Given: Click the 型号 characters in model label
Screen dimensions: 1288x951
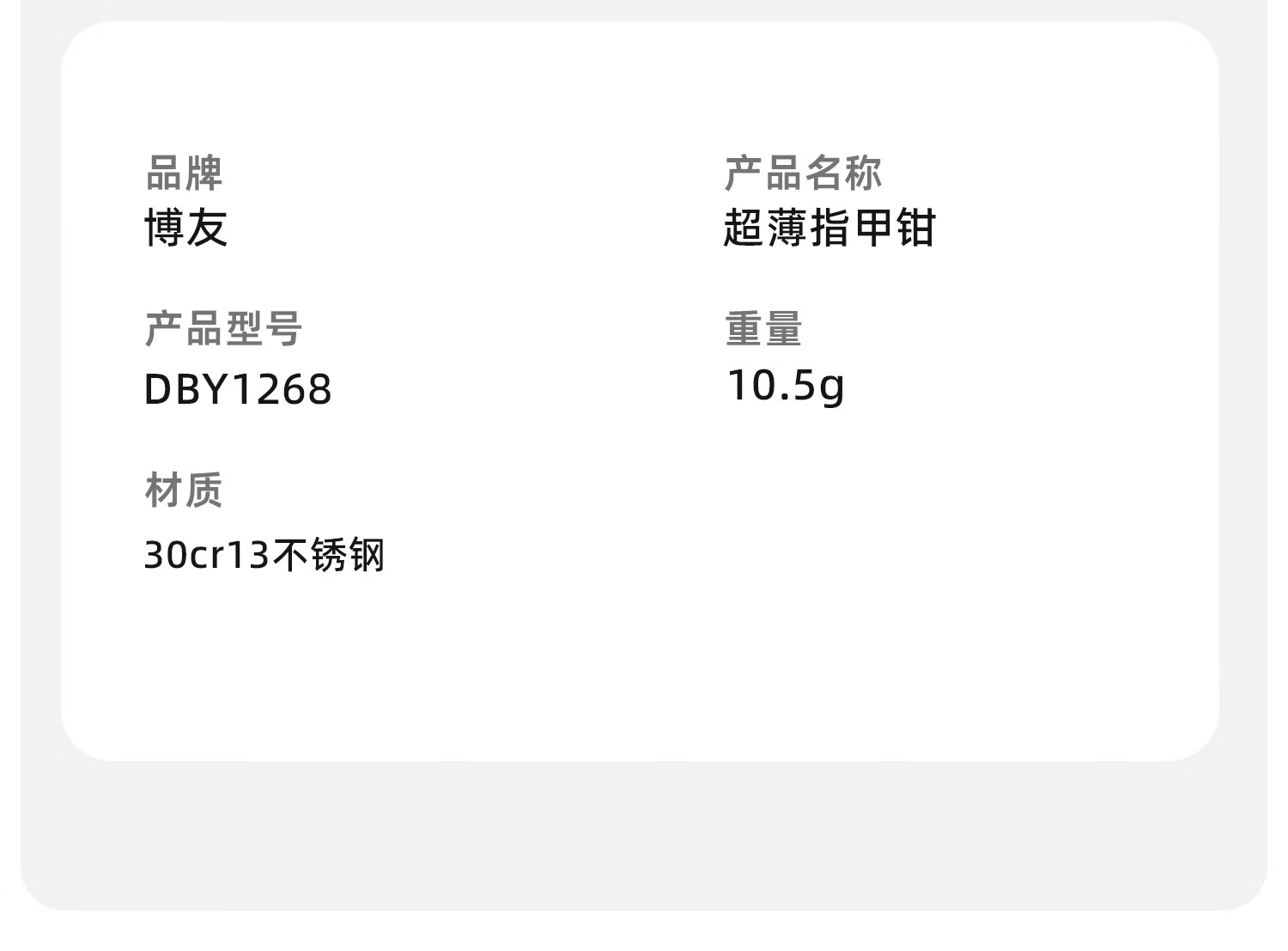Looking at the screenshot, I should coord(264,329).
